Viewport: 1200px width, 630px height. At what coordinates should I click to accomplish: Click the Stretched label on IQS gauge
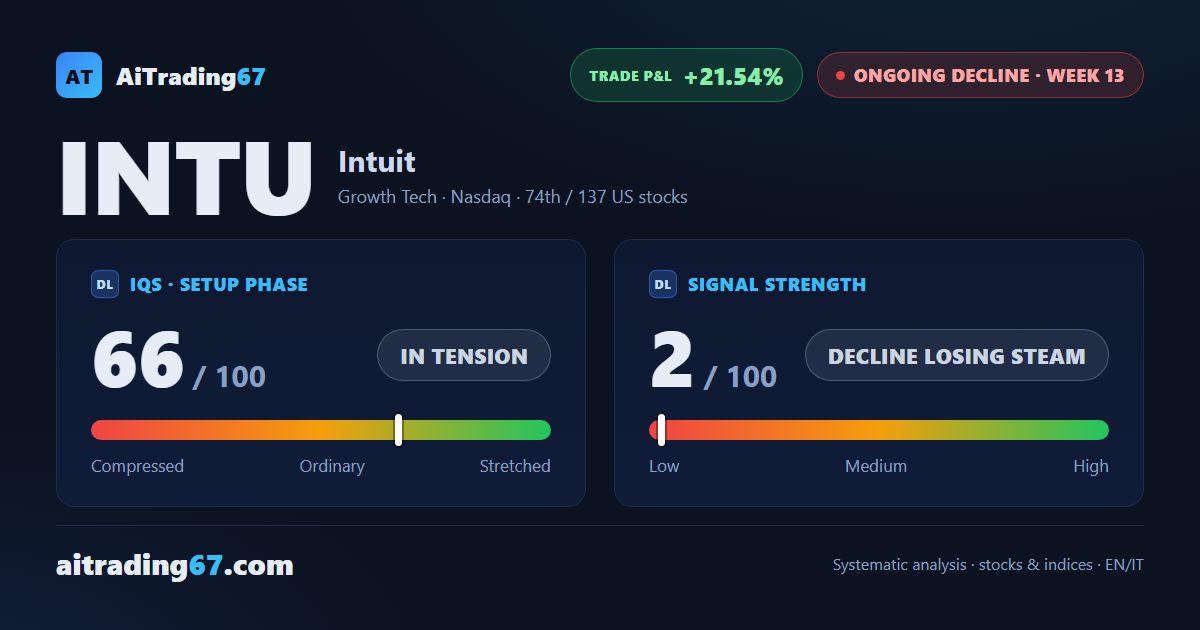tap(515, 466)
